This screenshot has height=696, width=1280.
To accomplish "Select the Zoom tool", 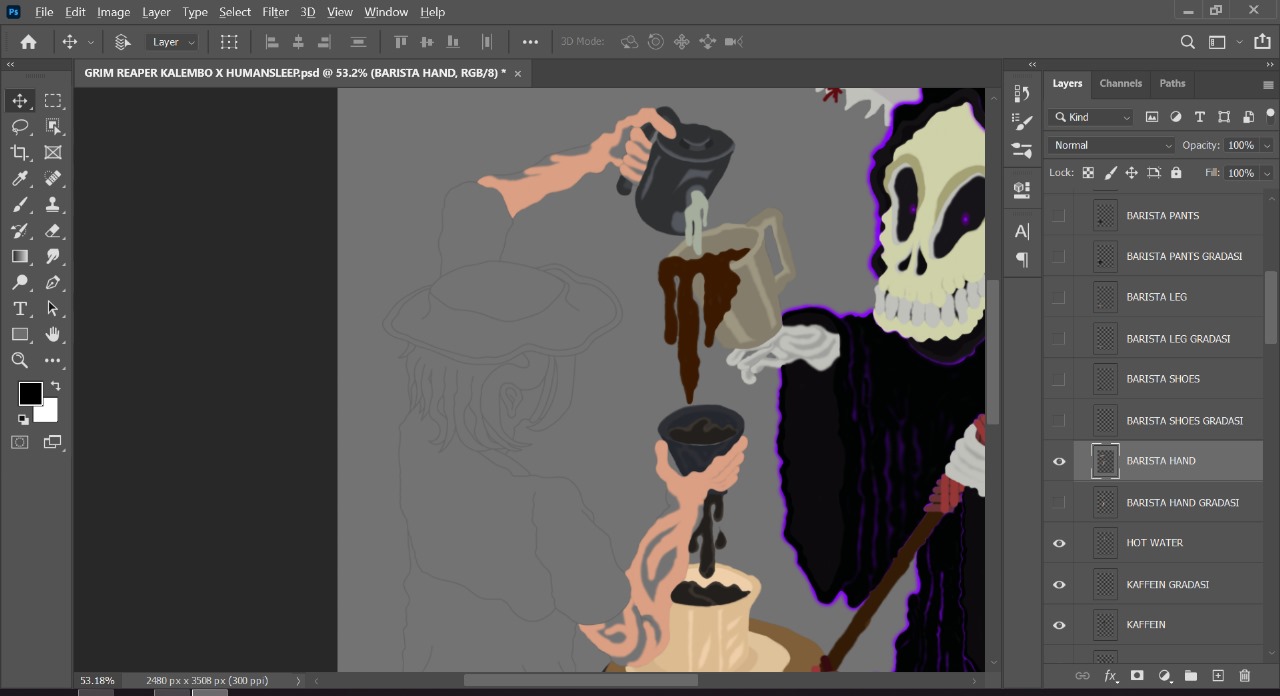I will (x=20, y=360).
